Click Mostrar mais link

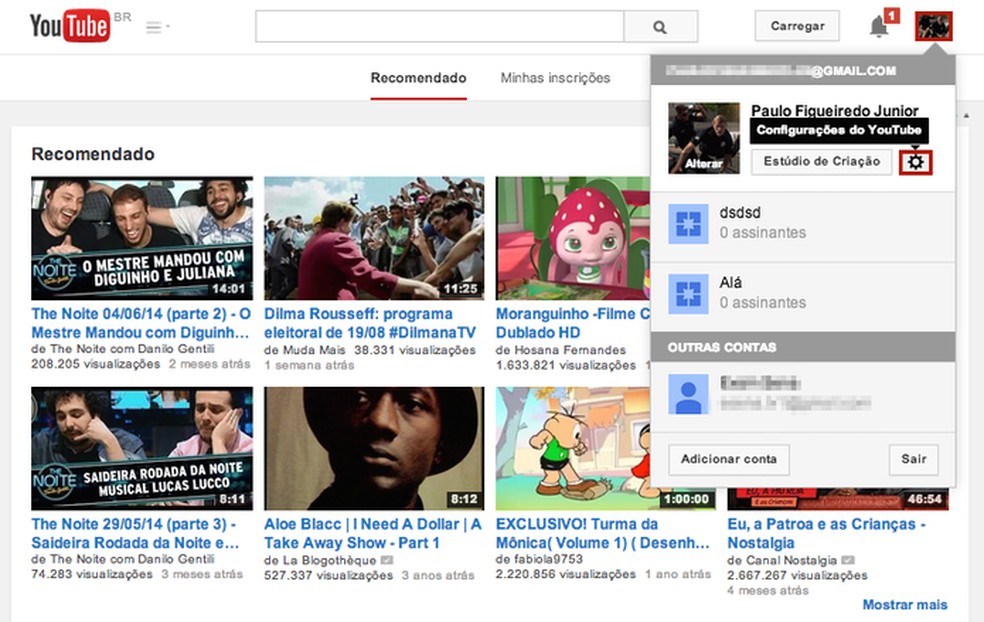(904, 604)
